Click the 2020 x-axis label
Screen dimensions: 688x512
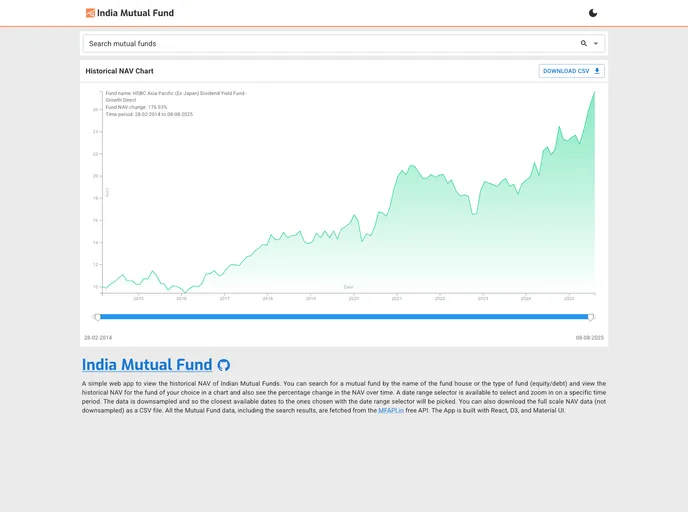354,298
